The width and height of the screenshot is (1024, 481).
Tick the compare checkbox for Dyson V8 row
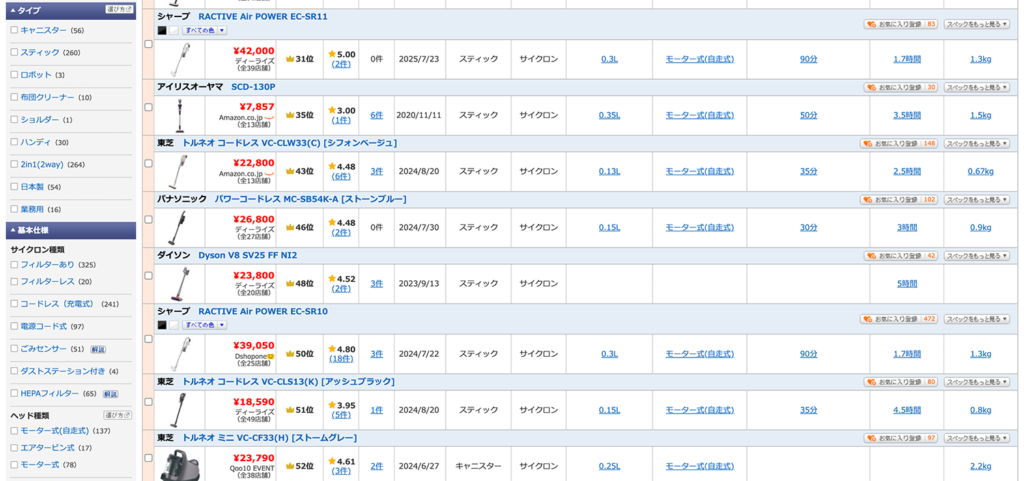pos(148,275)
